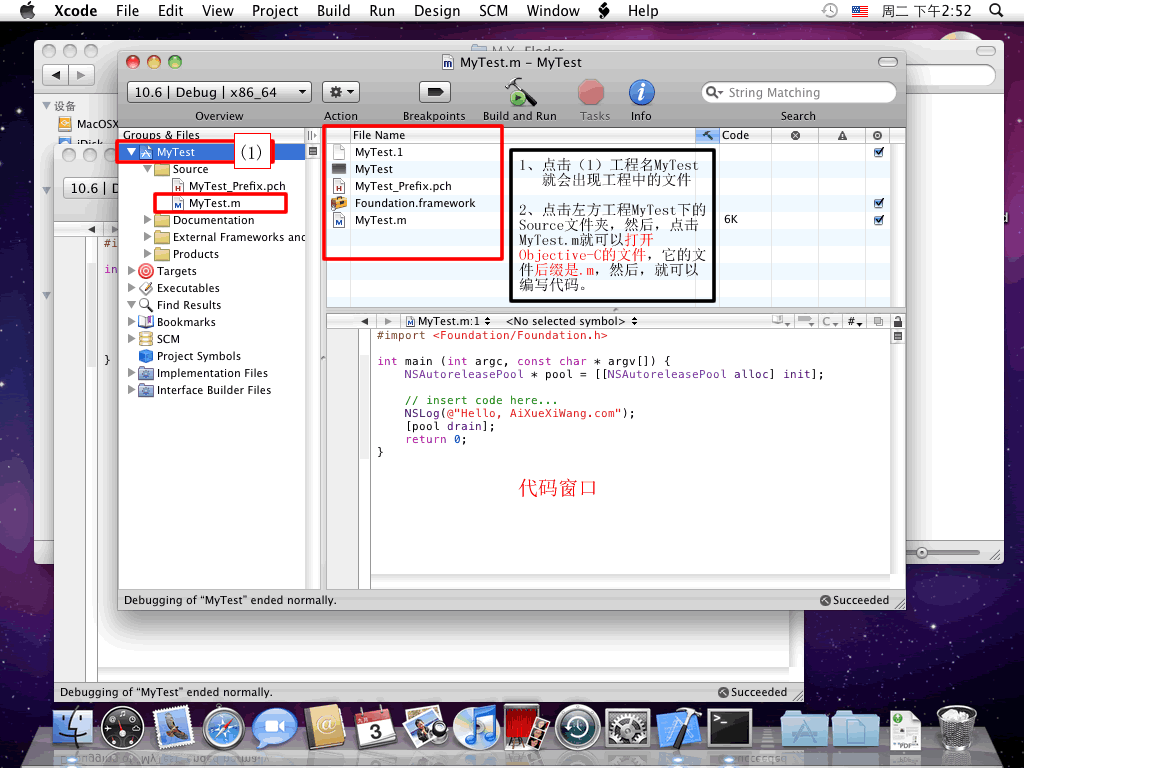Open Safari from the Dock
Viewport: 1152px width, 768px height.
click(223, 727)
